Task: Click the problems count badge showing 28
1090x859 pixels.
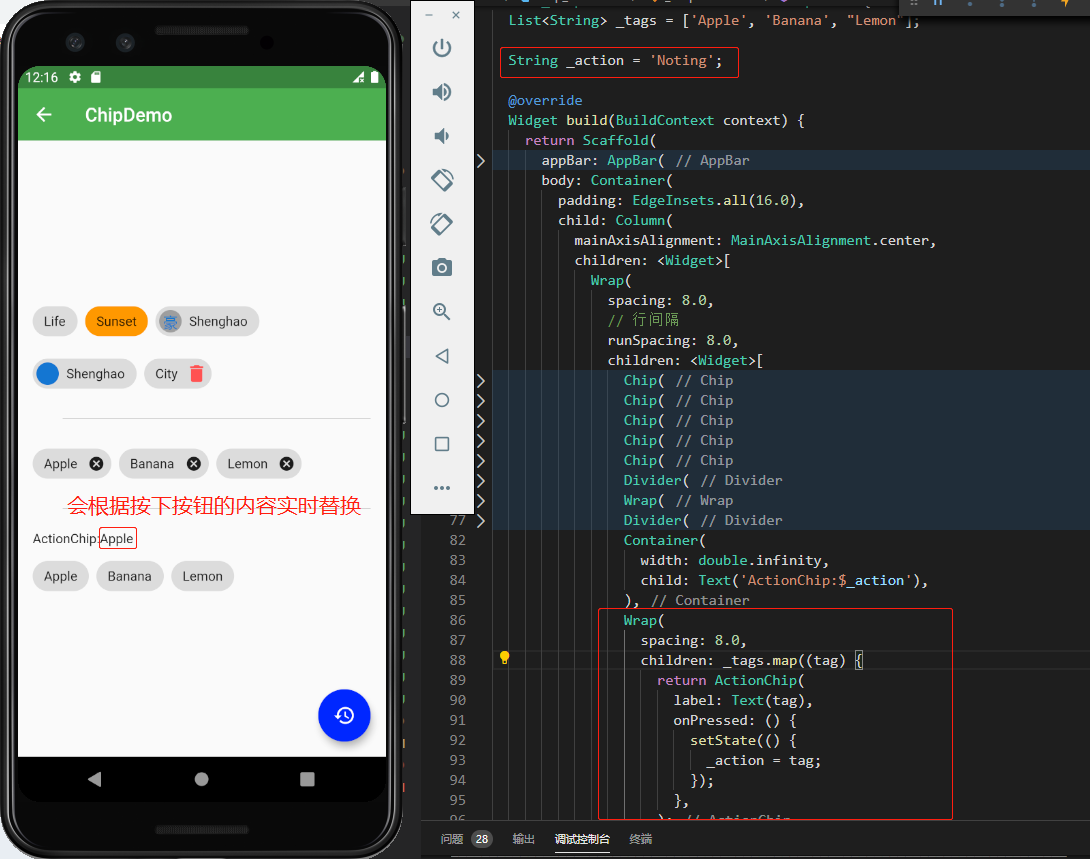Action: tap(482, 839)
